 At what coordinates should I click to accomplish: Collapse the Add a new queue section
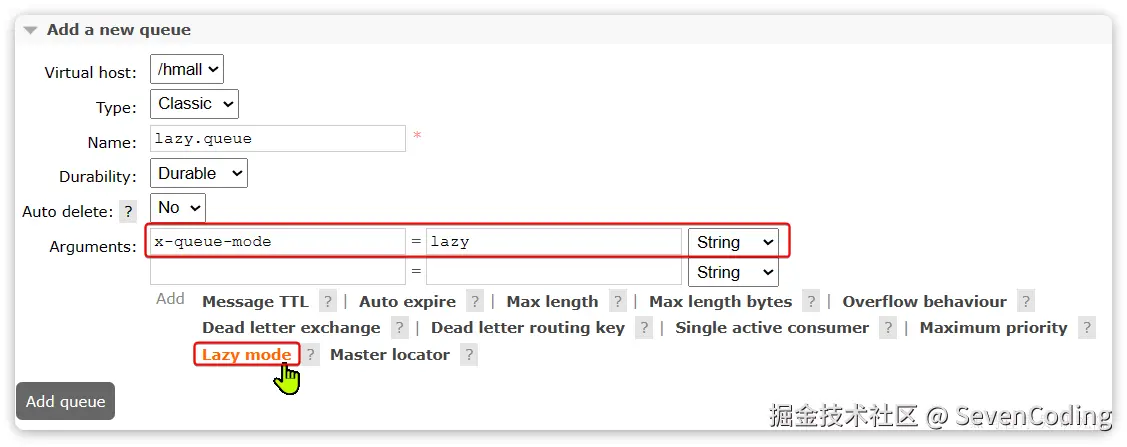31,30
